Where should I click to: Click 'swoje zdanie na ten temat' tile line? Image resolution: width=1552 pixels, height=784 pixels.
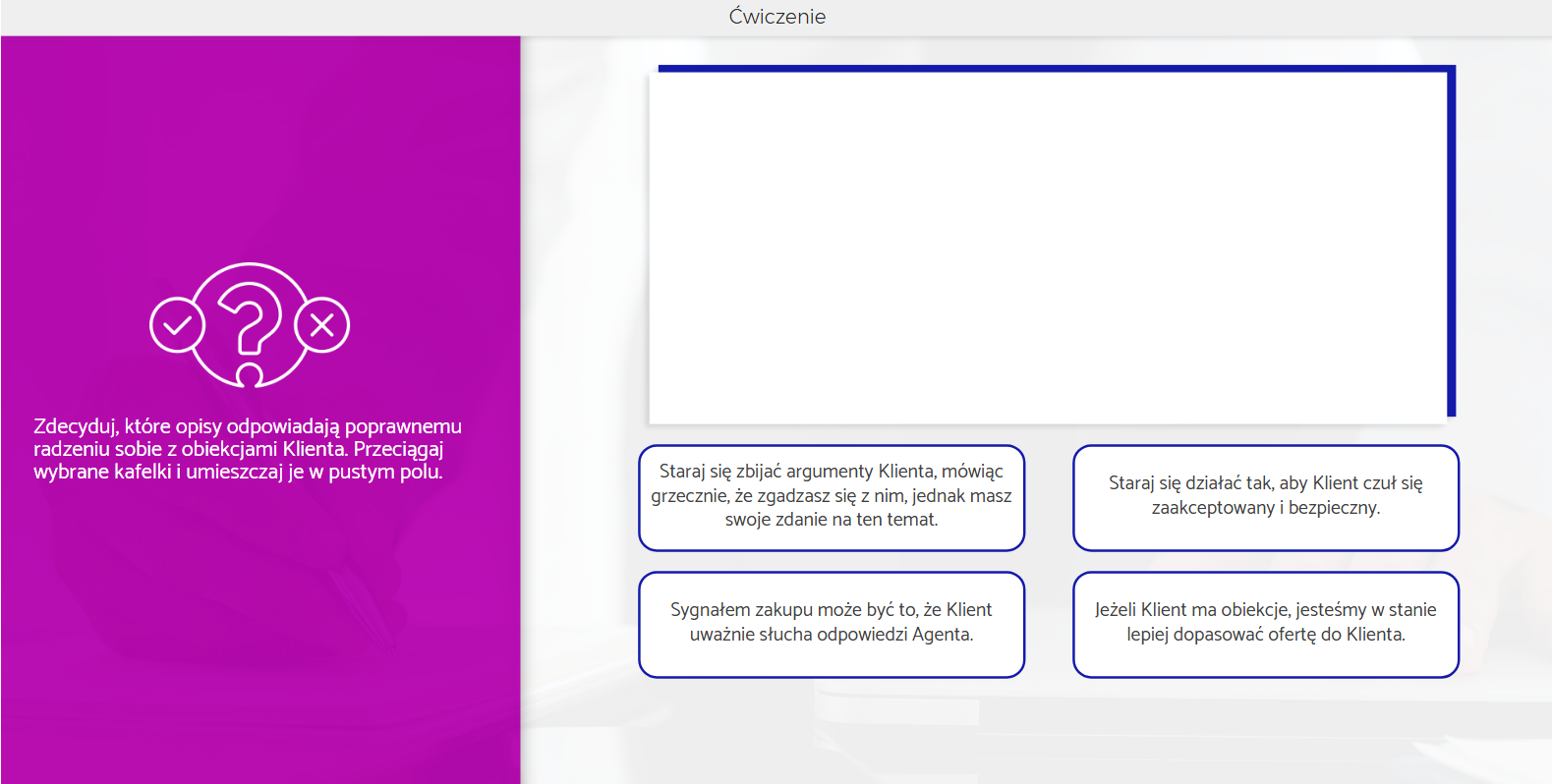pyautogui.click(x=831, y=520)
